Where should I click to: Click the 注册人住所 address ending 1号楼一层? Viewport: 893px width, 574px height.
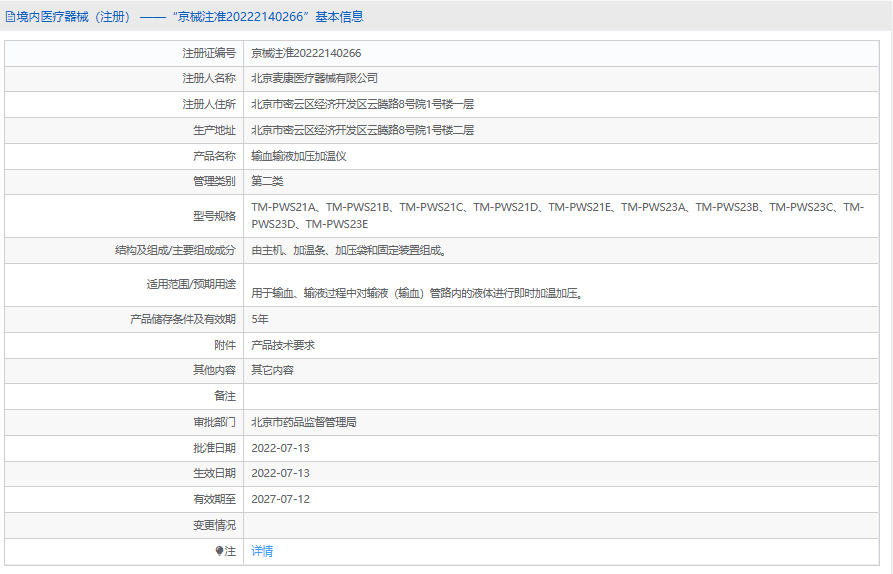coord(363,104)
